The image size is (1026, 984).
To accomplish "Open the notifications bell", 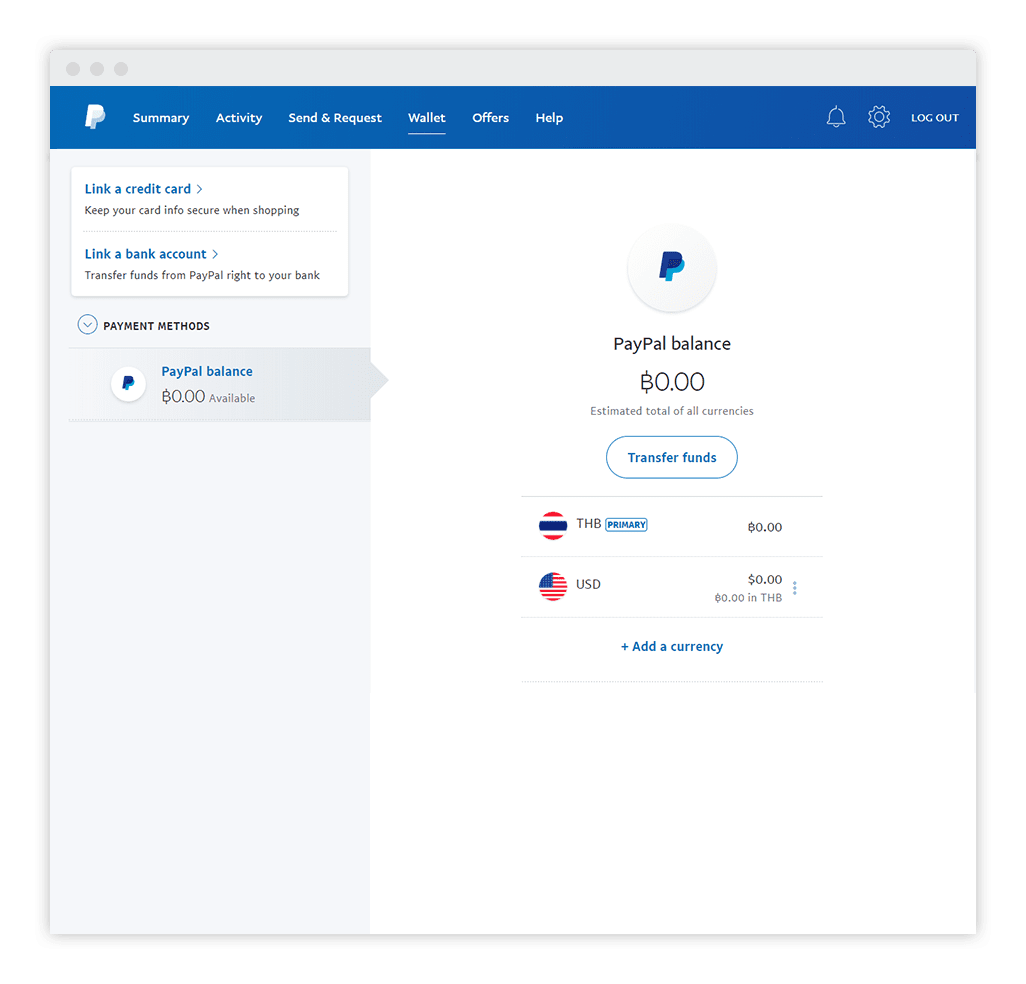I will point(836,117).
